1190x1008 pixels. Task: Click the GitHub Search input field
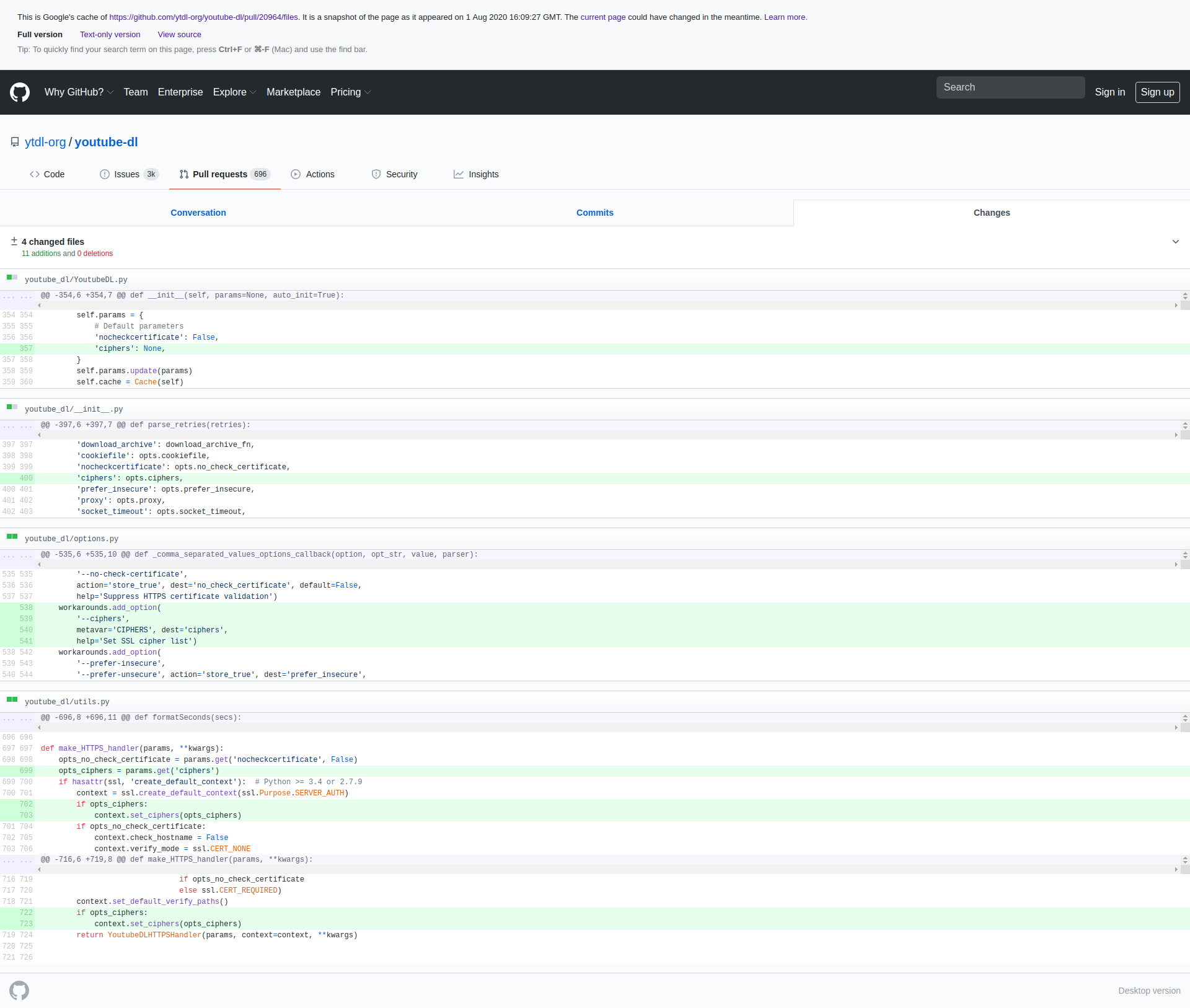1011,87
